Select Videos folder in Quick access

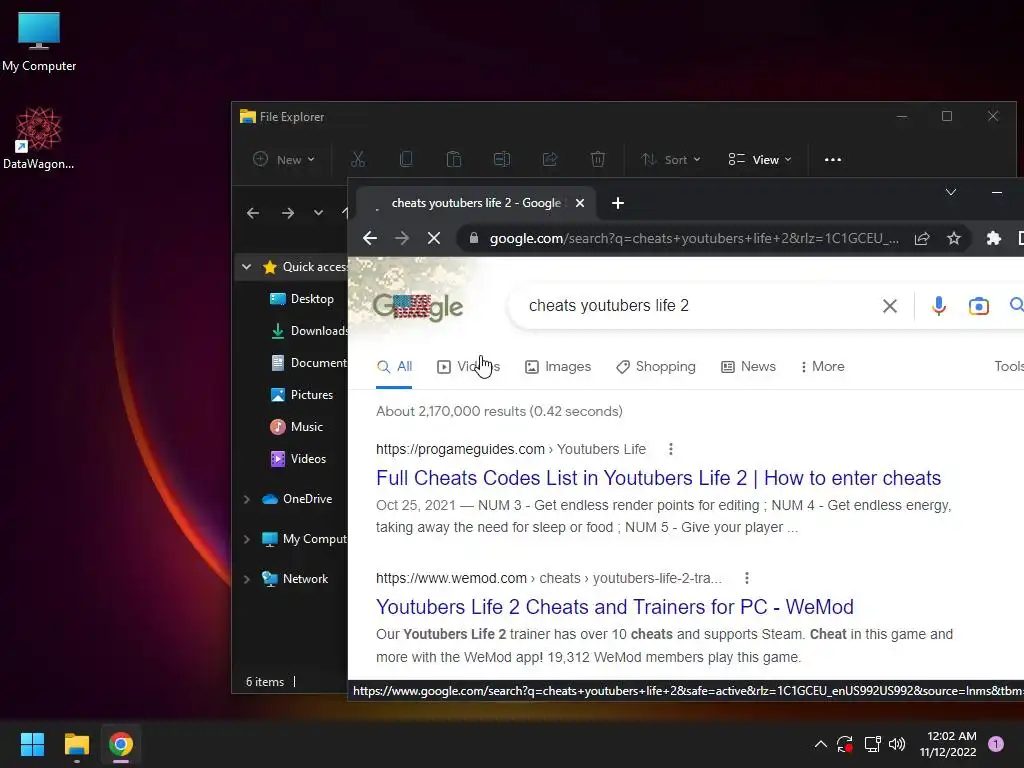pyautogui.click(x=298, y=458)
